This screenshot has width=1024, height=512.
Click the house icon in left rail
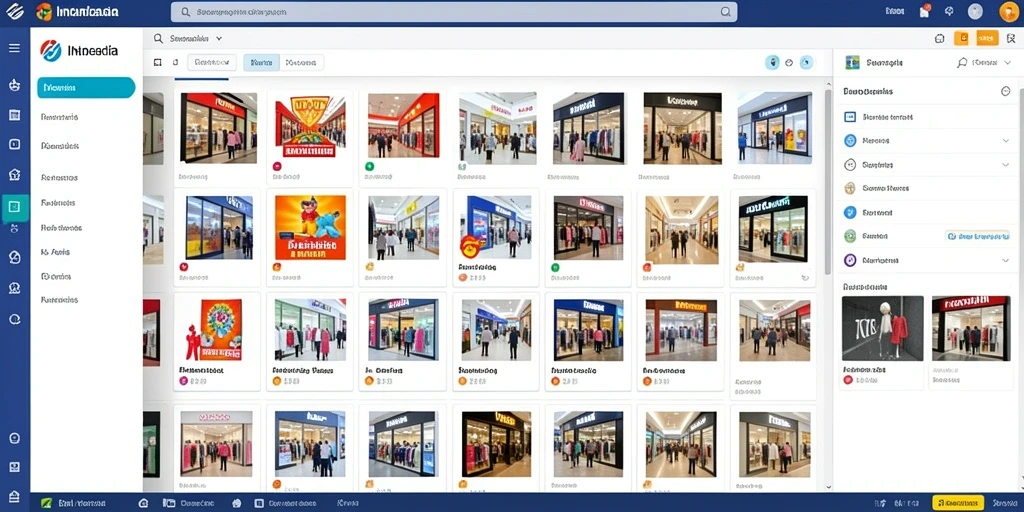coord(14,174)
